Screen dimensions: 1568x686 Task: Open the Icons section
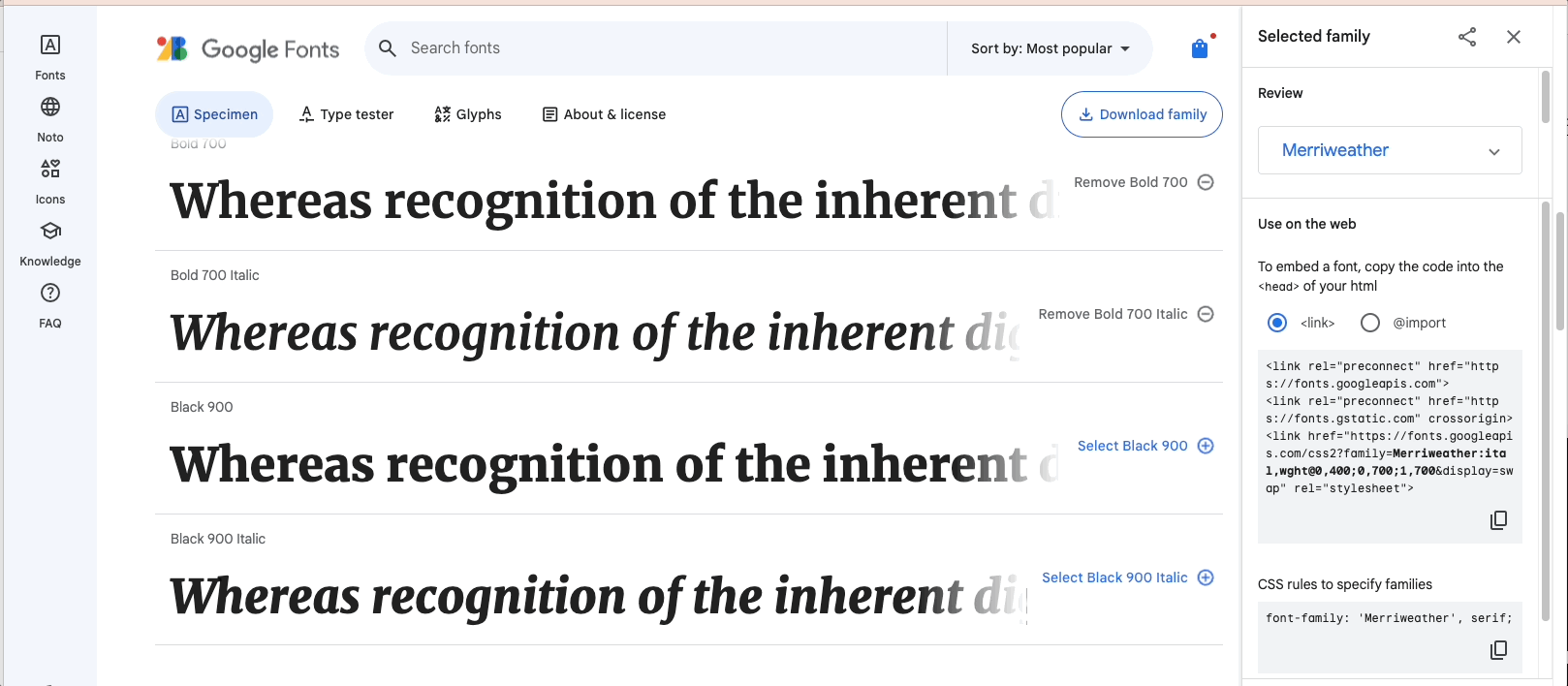(x=49, y=179)
